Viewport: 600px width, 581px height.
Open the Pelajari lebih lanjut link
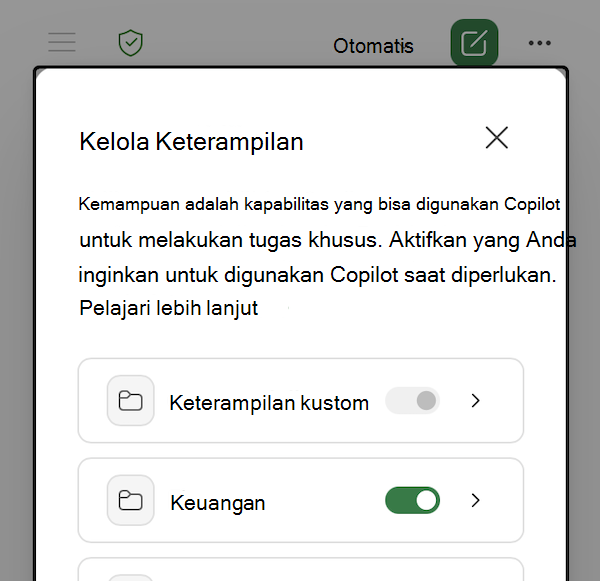169,308
